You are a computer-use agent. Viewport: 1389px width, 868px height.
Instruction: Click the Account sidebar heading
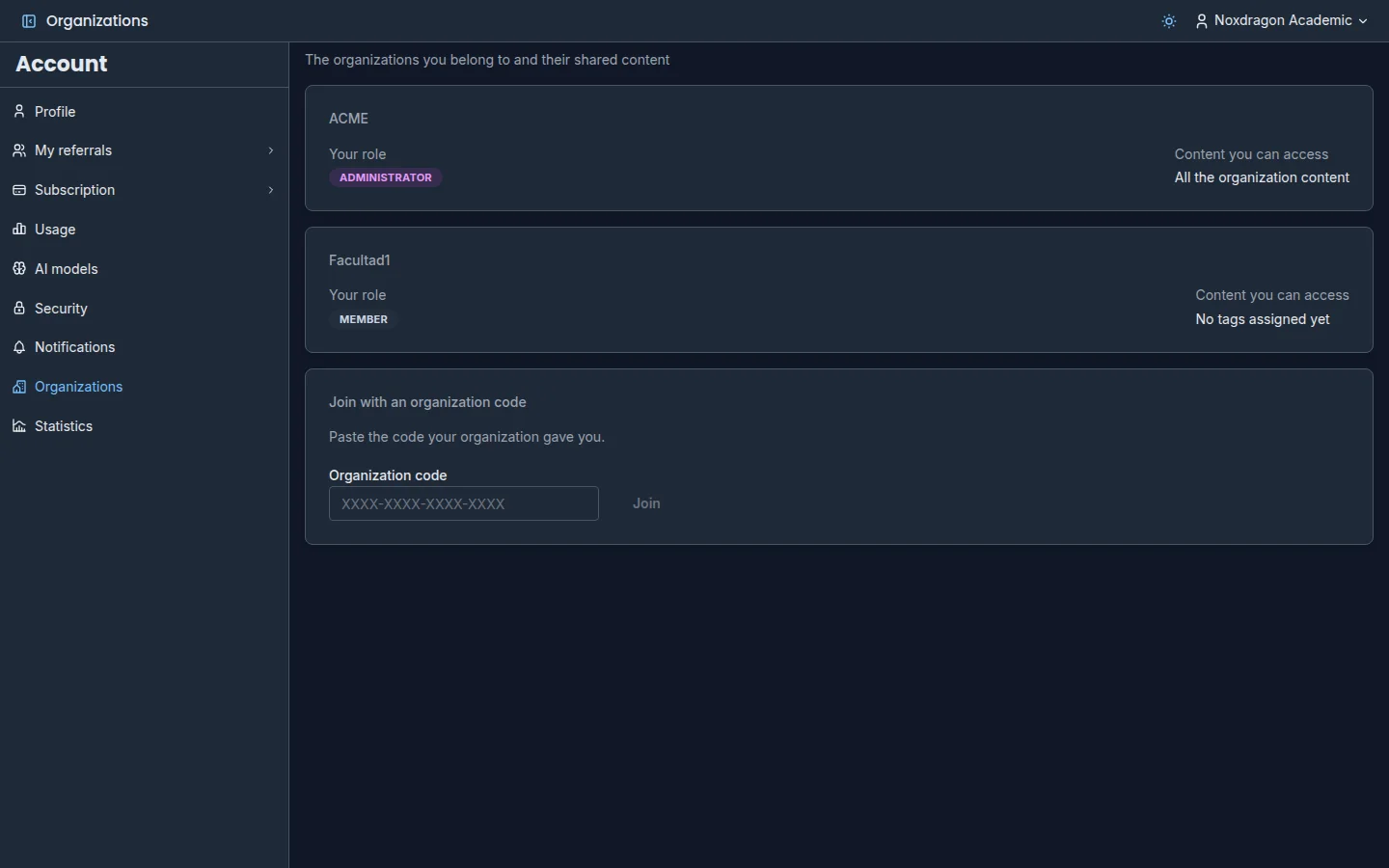tap(62, 64)
